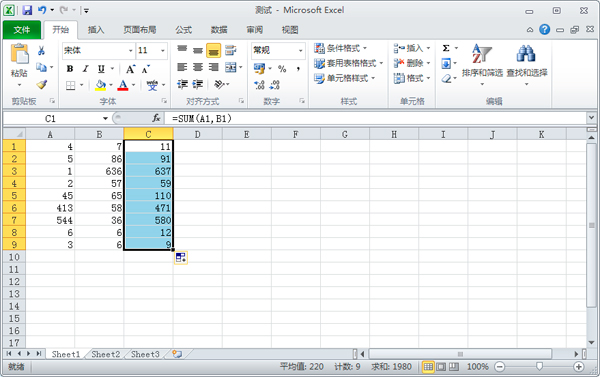Screen dimensions: 600x377
Task: Click the Cut scissors icon
Action: click(41, 50)
